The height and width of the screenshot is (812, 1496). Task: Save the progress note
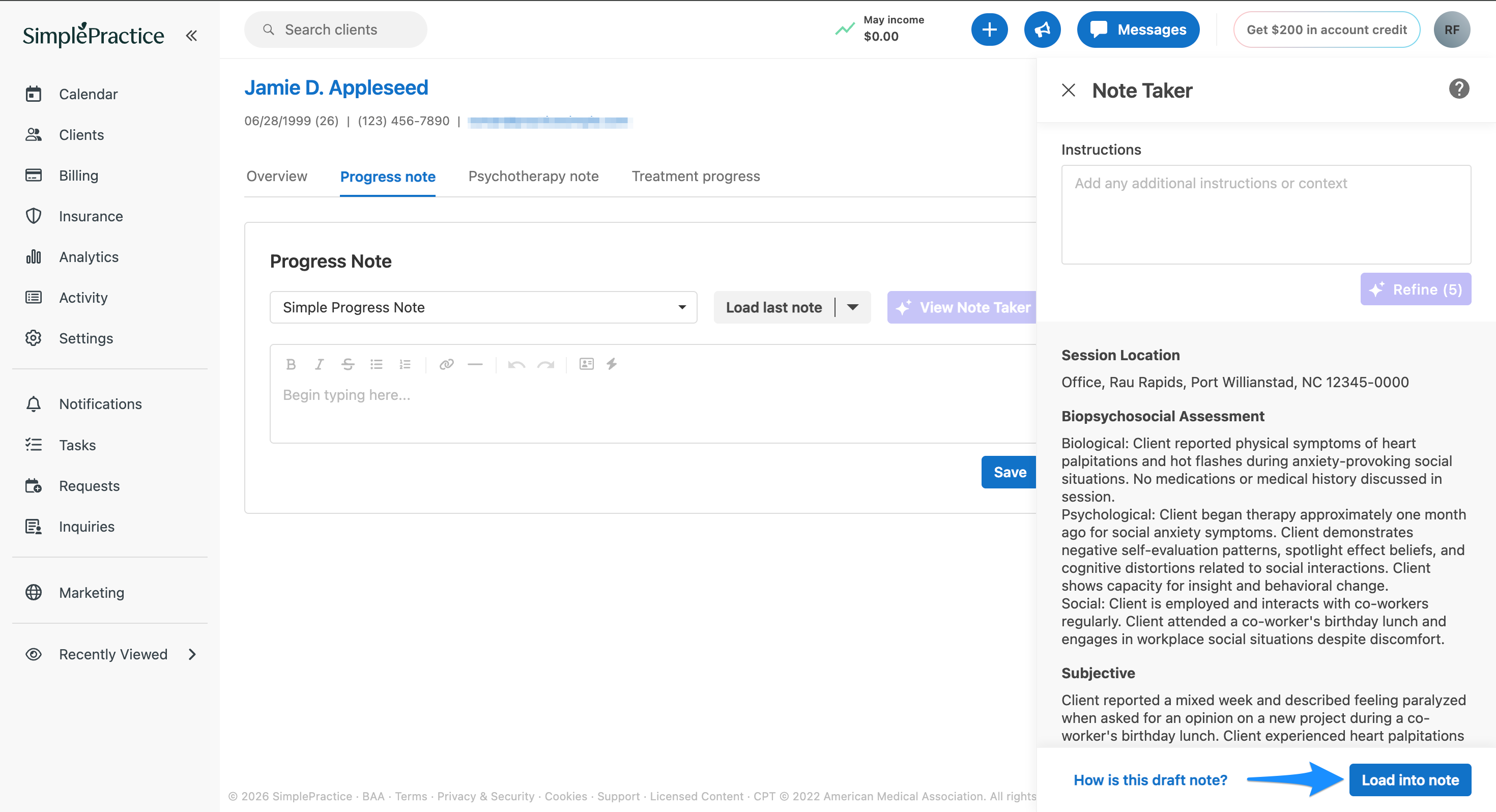(x=1010, y=472)
